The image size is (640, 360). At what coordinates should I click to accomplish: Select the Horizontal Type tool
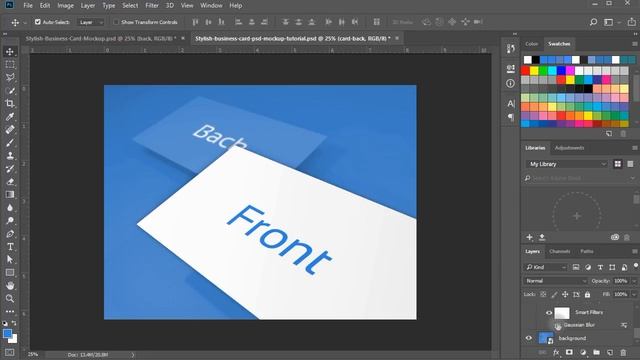(10, 247)
